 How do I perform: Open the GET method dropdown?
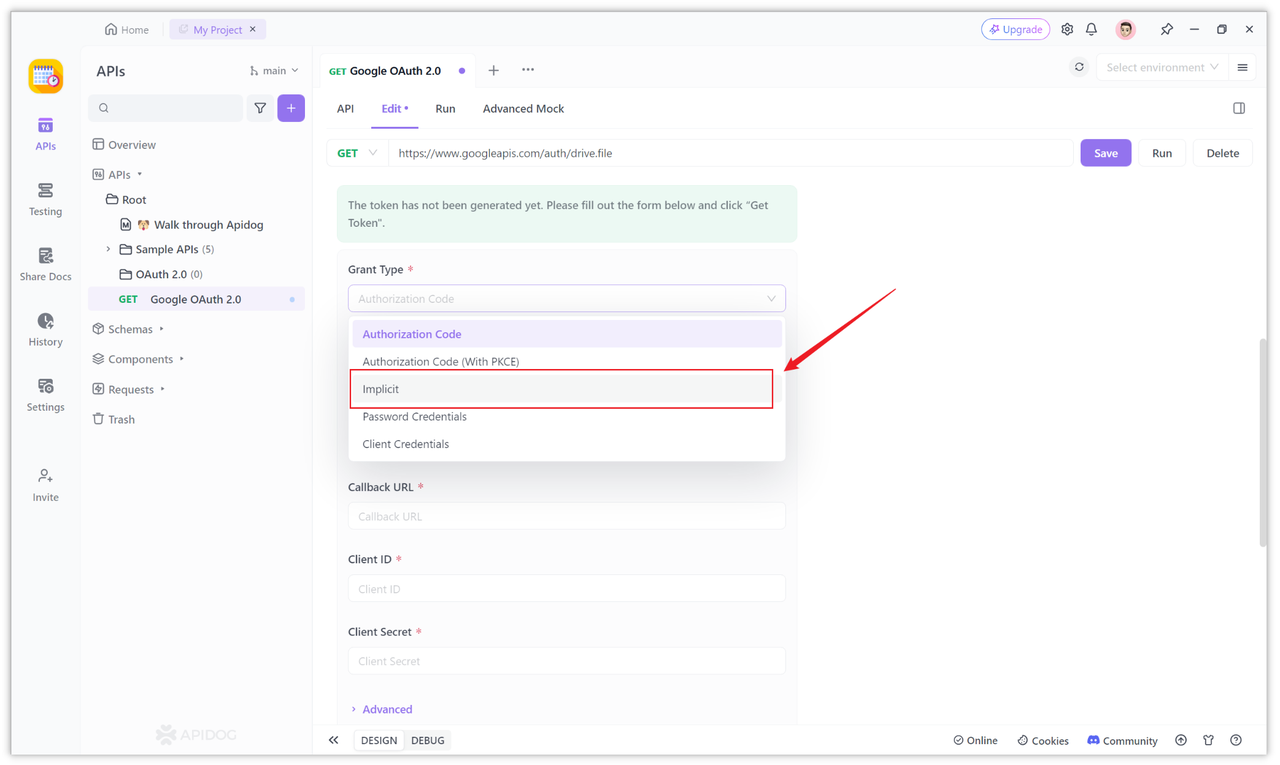pyautogui.click(x=357, y=153)
